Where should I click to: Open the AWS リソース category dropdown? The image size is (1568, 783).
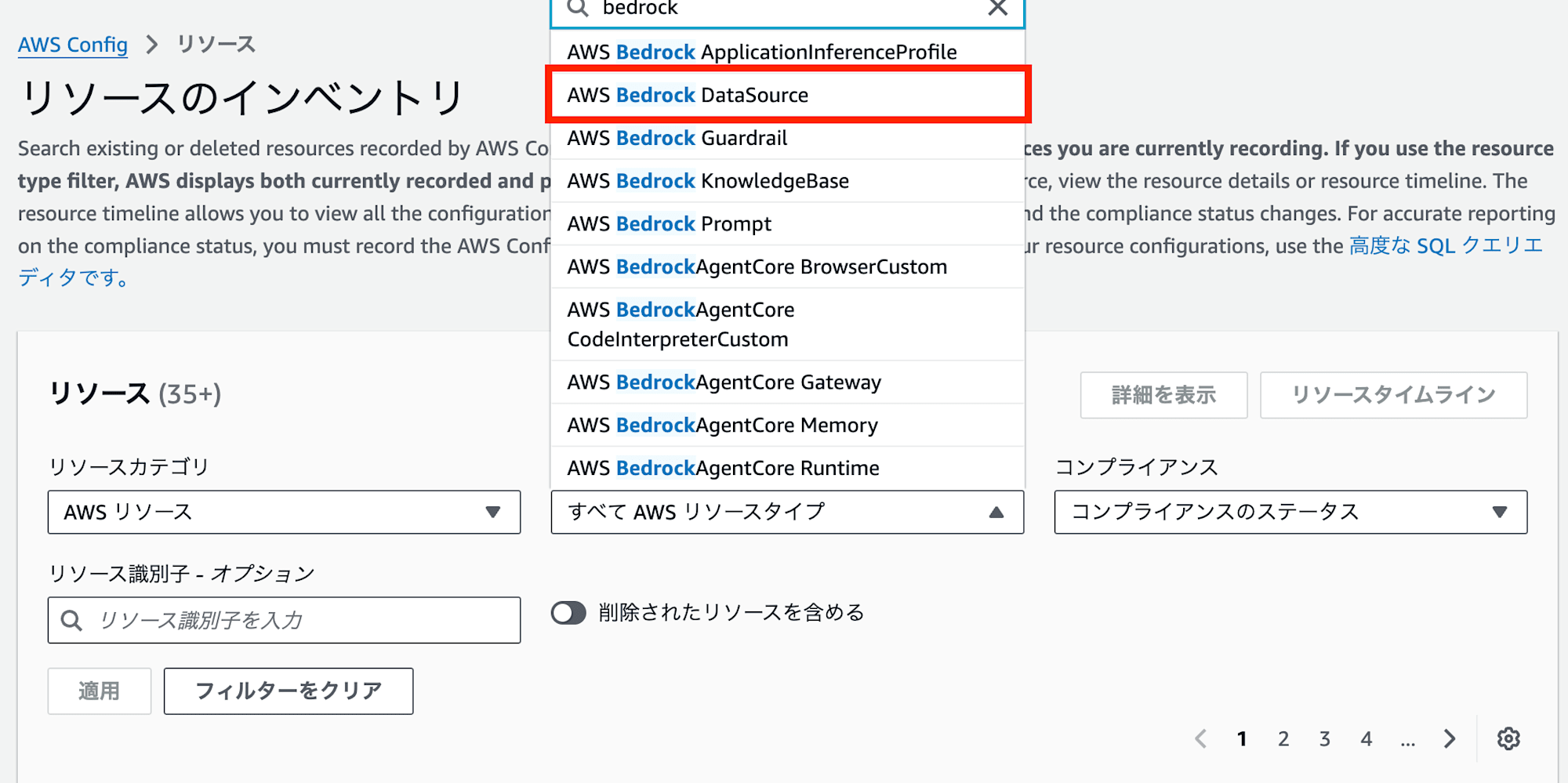pyautogui.click(x=284, y=512)
